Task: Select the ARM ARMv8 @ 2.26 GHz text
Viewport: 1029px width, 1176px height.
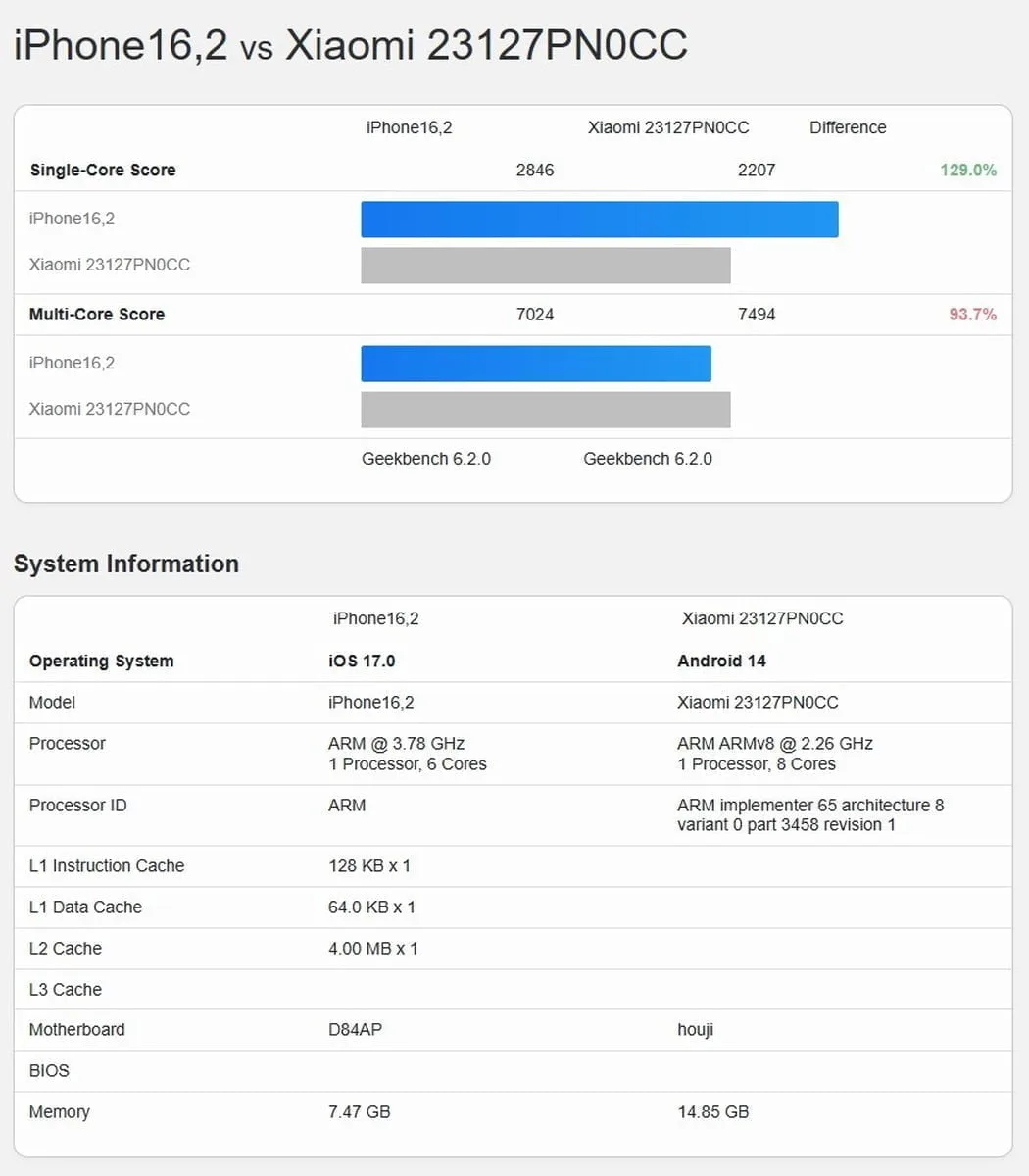Action: (774, 744)
